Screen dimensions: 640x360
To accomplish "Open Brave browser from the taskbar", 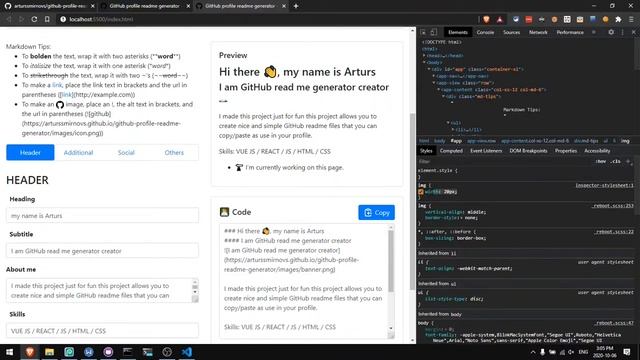I will pyautogui.click(x=29, y=352).
